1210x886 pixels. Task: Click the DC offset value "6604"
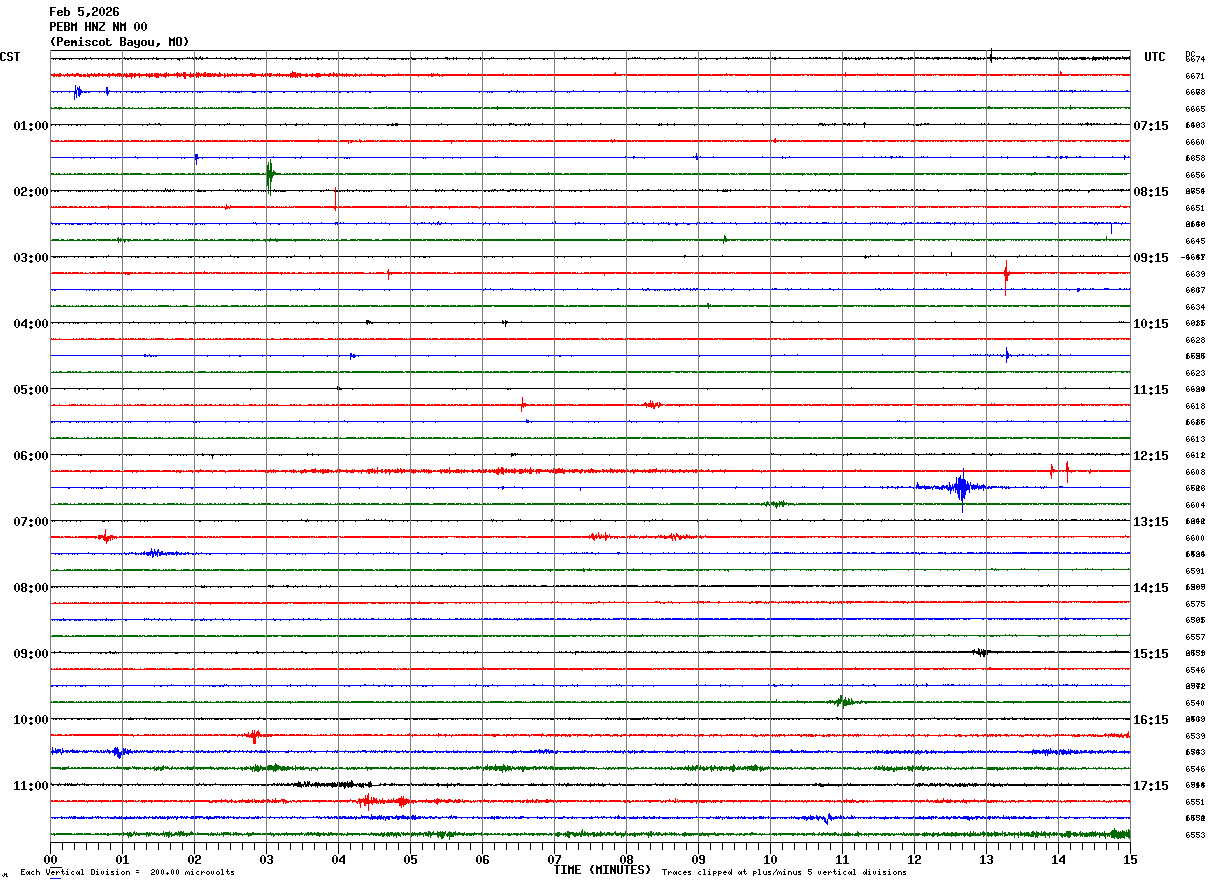(1194, 505)
